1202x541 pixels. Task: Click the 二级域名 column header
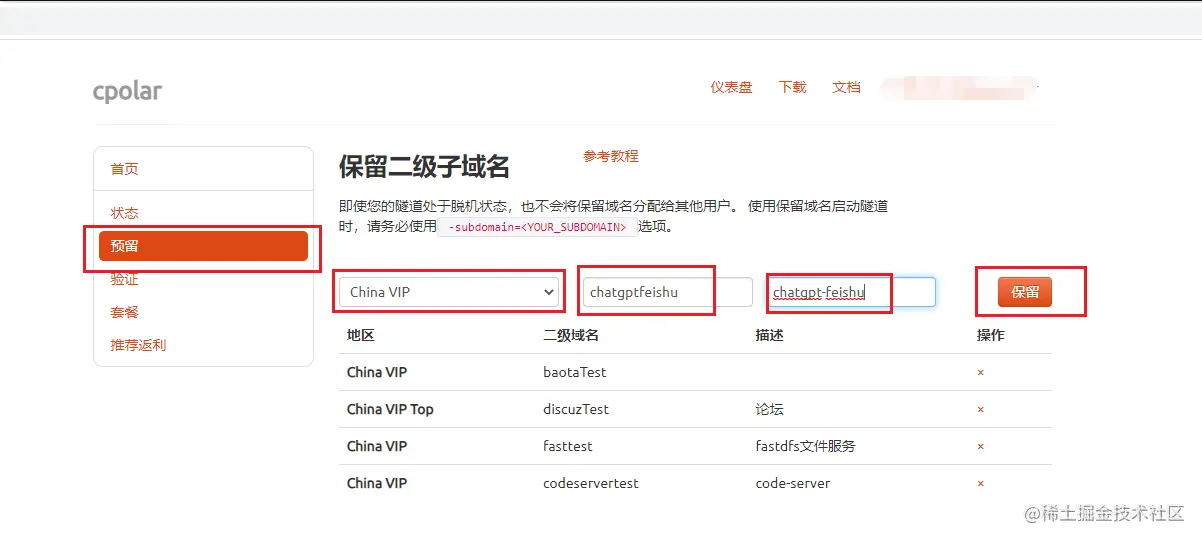click(x=571, y=335)
